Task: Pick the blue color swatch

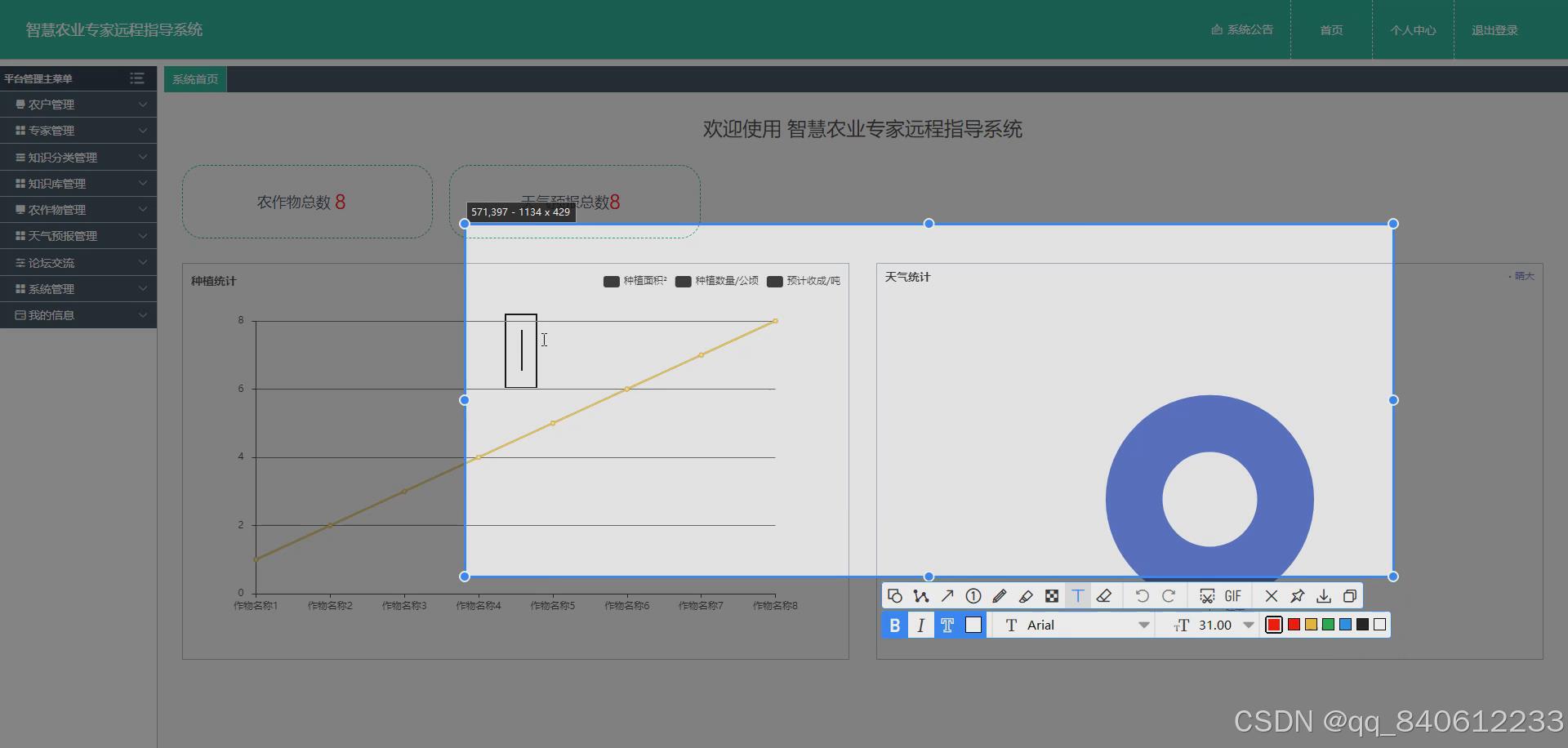Action: point(1345,625)
